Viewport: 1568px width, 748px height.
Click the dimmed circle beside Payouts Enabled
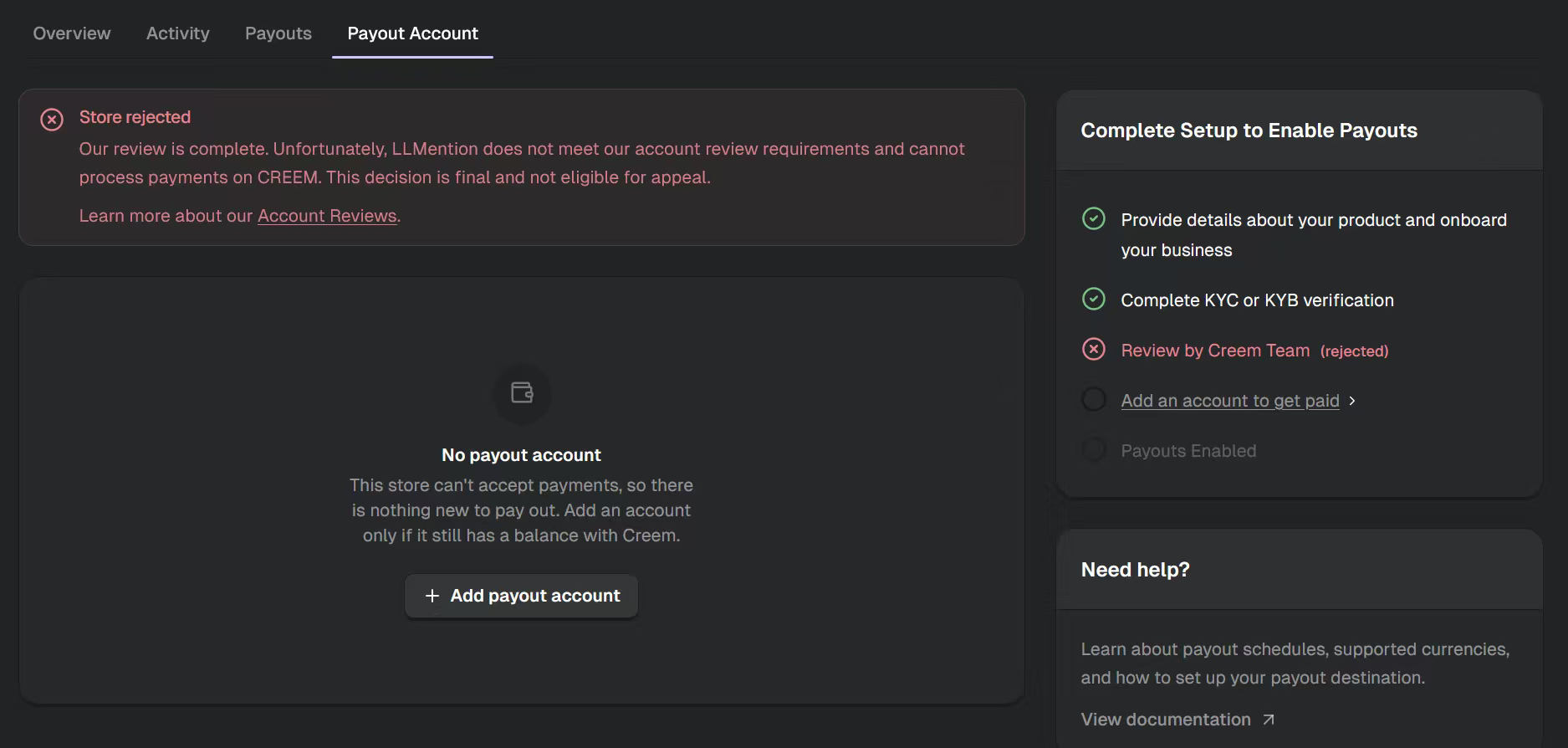click(x=1094, y=450)
